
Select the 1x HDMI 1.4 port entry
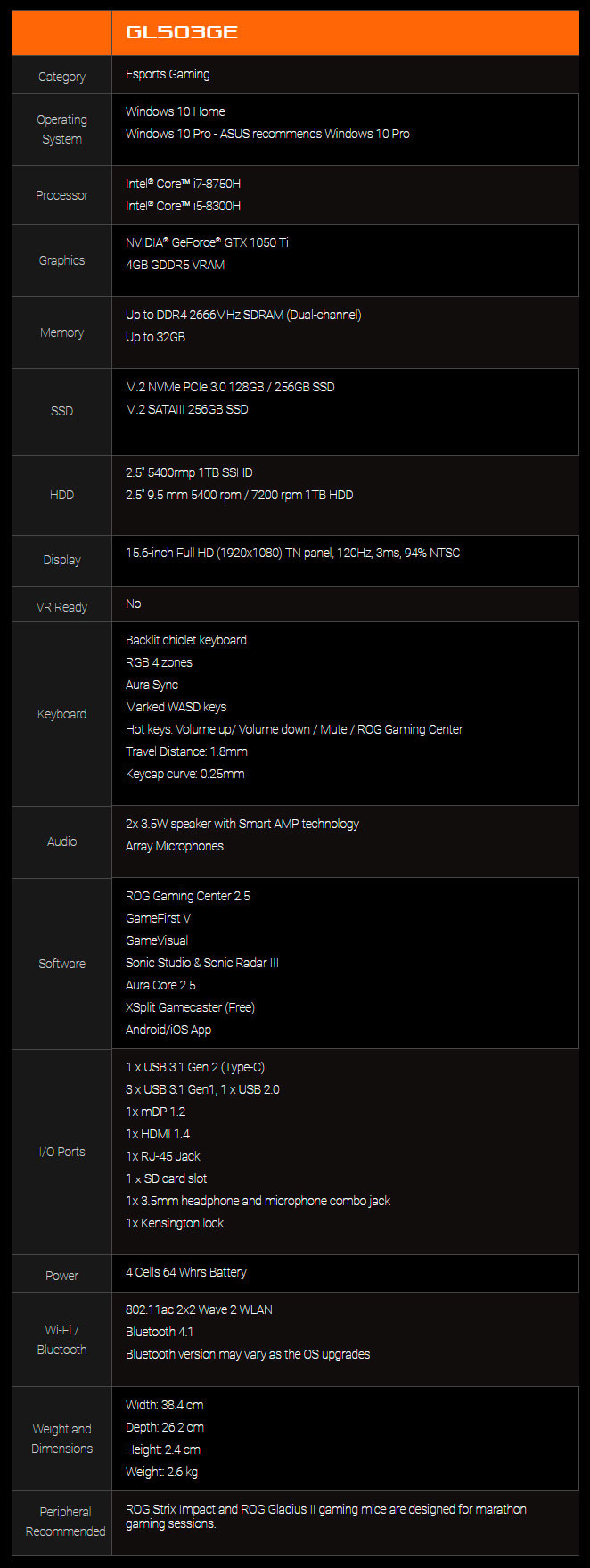pos(157,1134)
